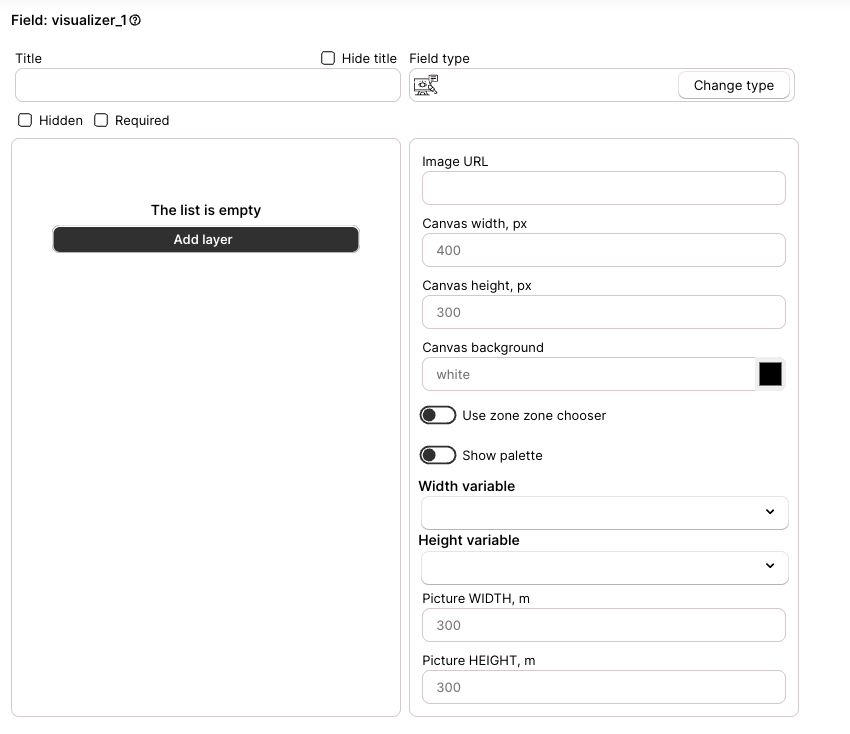Click the visualizer field type icon
The height and width of the screenshot is (734, 850).
coord(426,85)
